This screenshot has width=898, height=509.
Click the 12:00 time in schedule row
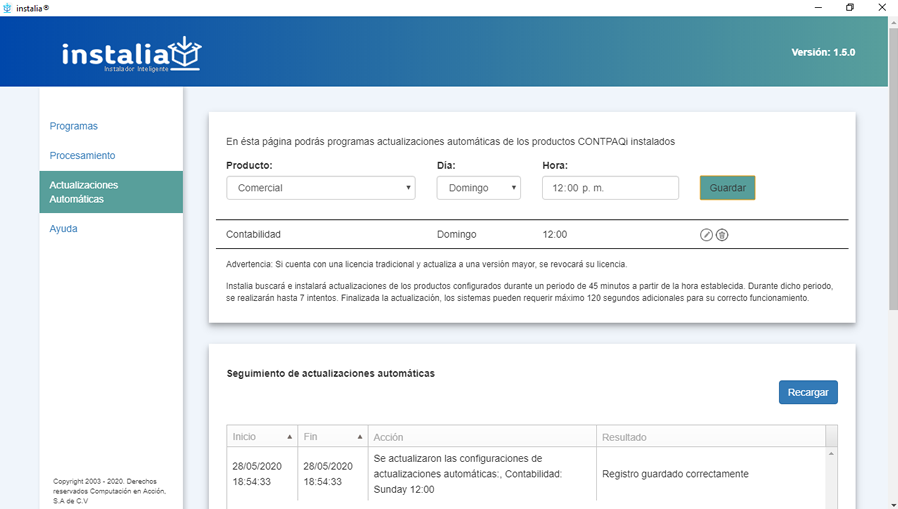[x=554, y=234]
